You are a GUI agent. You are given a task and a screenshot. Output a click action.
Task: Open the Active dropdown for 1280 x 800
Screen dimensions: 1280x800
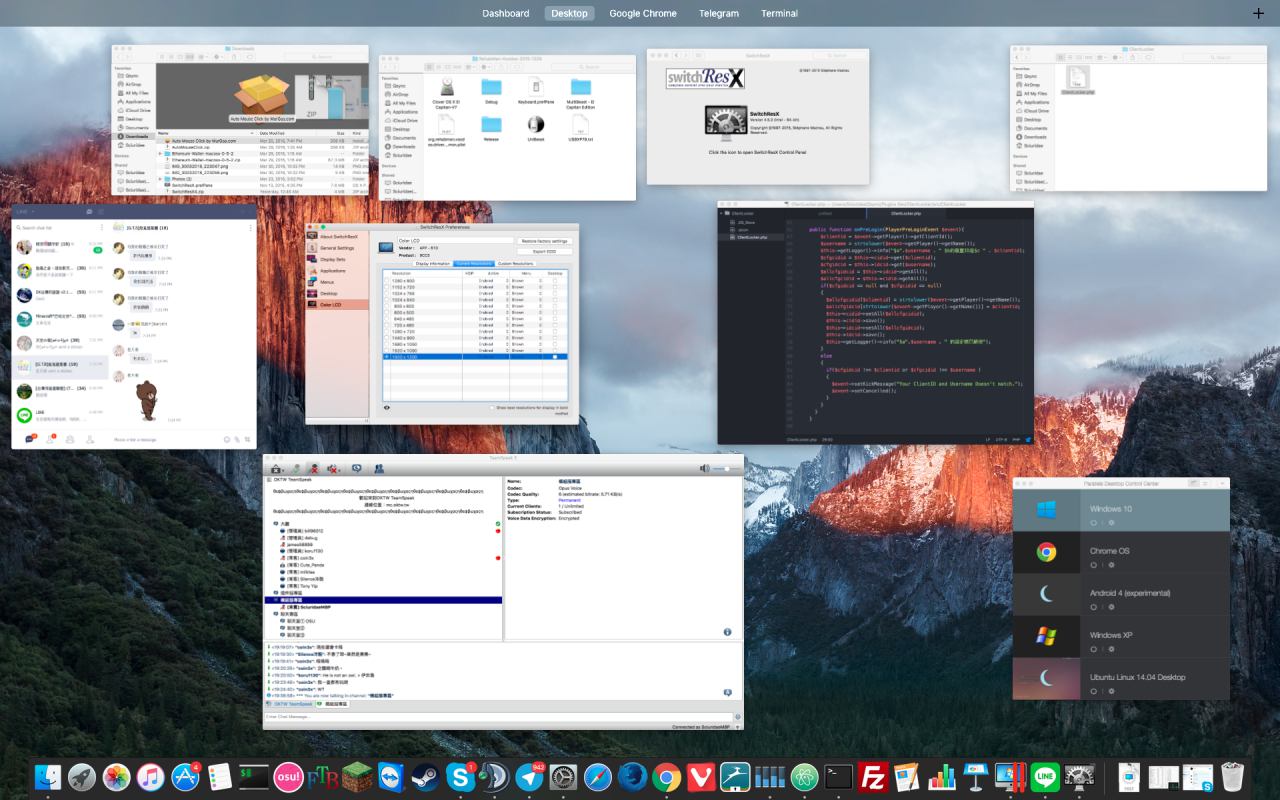point(493,281)
